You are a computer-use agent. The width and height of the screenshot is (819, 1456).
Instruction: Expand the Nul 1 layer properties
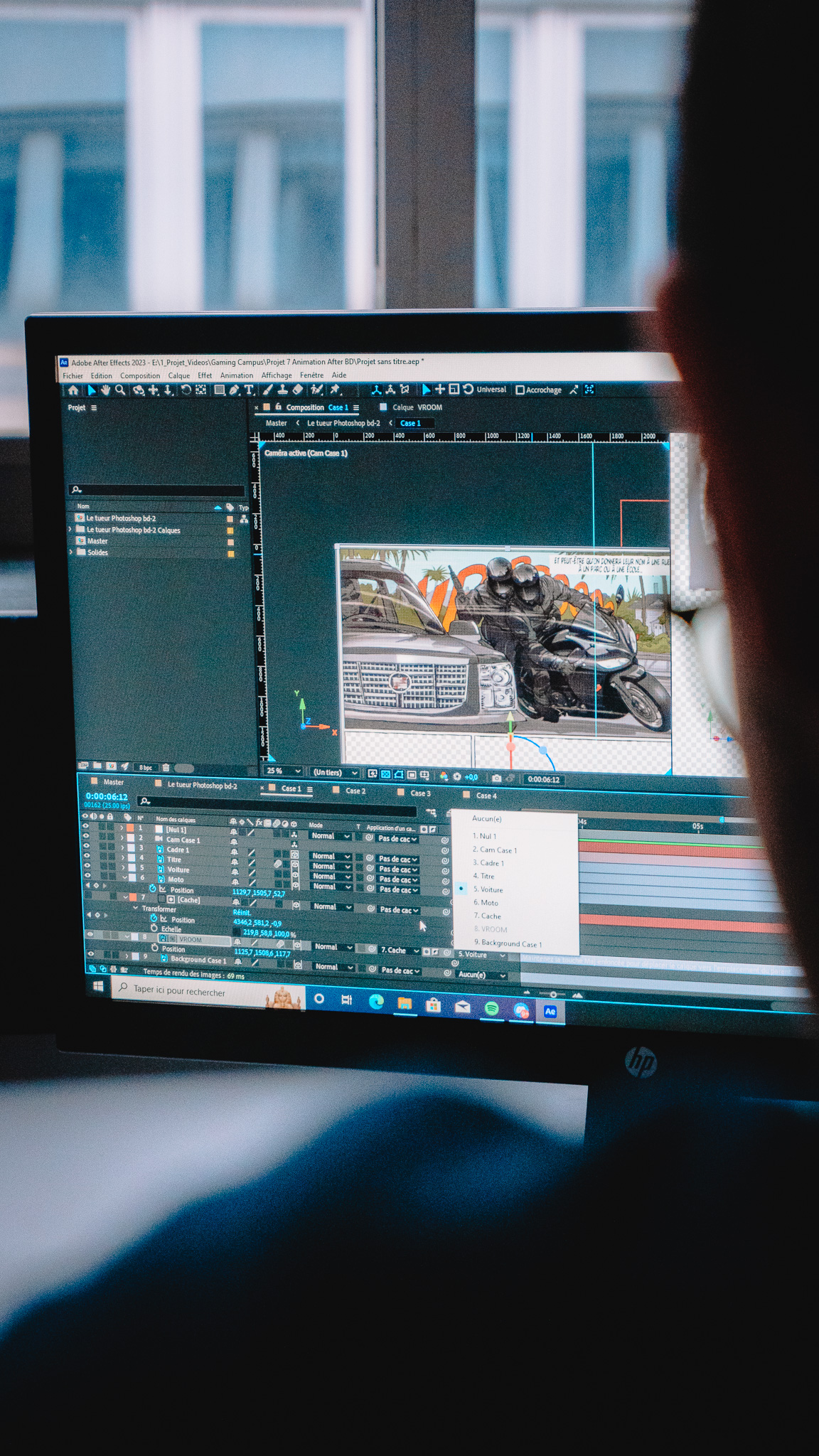[x=122, y=828]
